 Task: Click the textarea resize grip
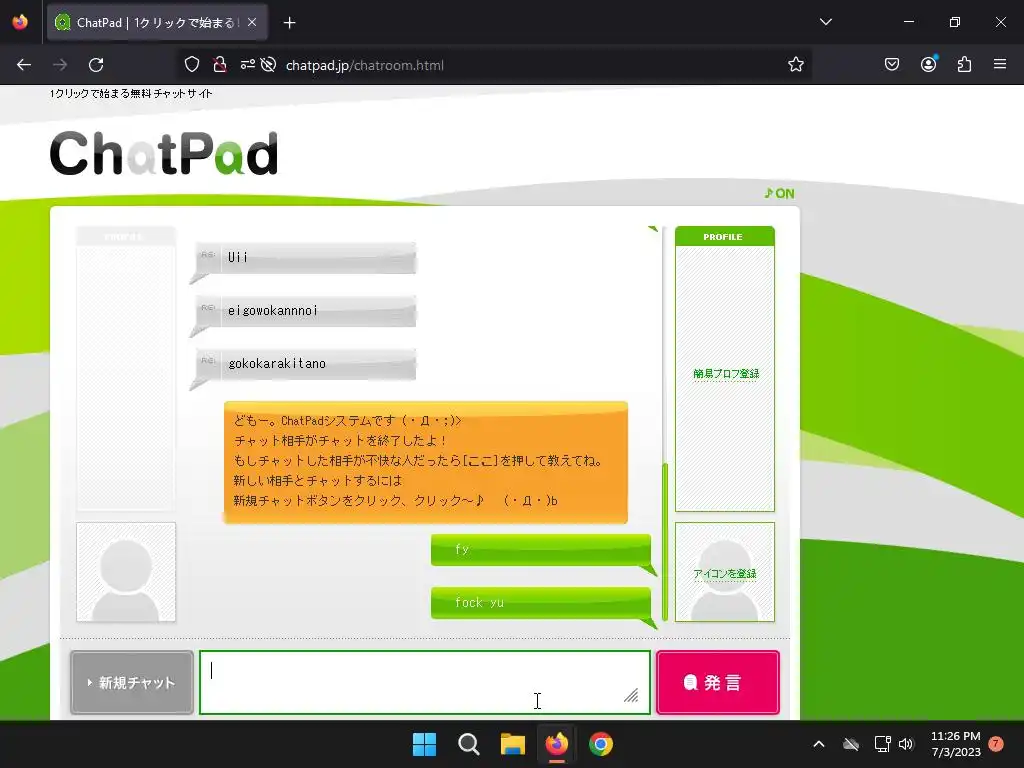(x=631, y=696)
